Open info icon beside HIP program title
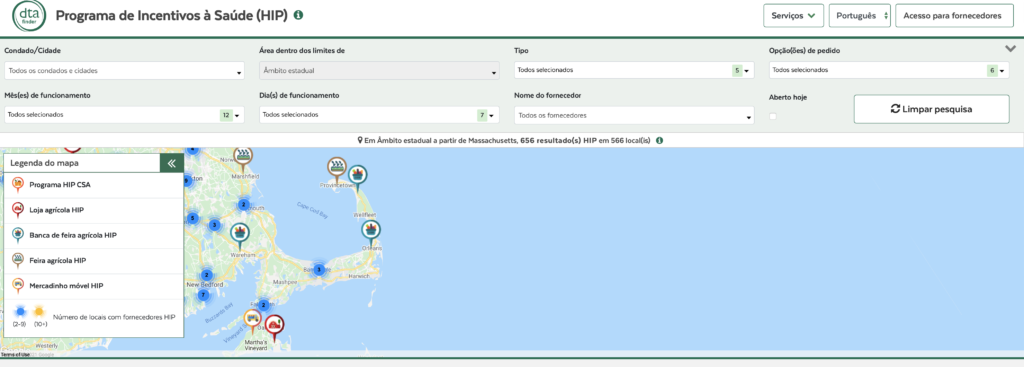Image resolution: width=1024 pixels, height=367 pixels. pos(298,15)
